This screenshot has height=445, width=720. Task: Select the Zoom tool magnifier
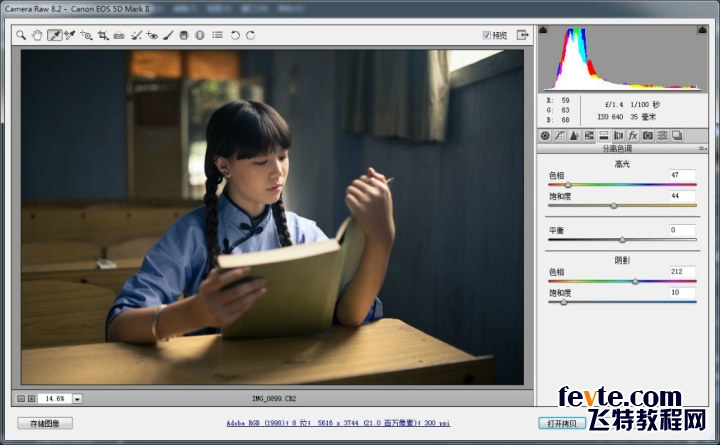pos(21,35)
